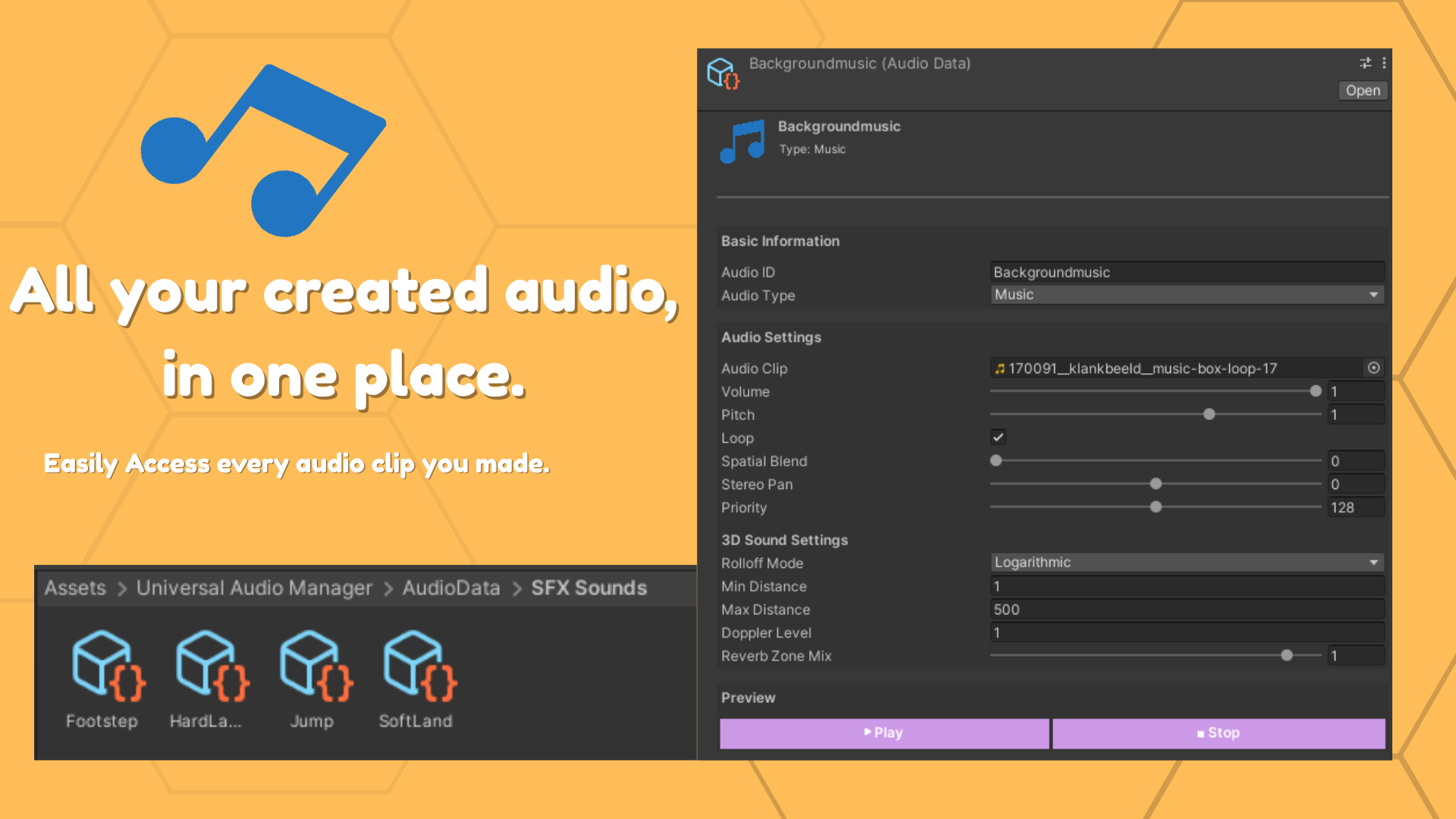Viewport: 1456px width, 819px height.
Task: Click the Audio Clip object picker circle
Action: point(1373,368)
